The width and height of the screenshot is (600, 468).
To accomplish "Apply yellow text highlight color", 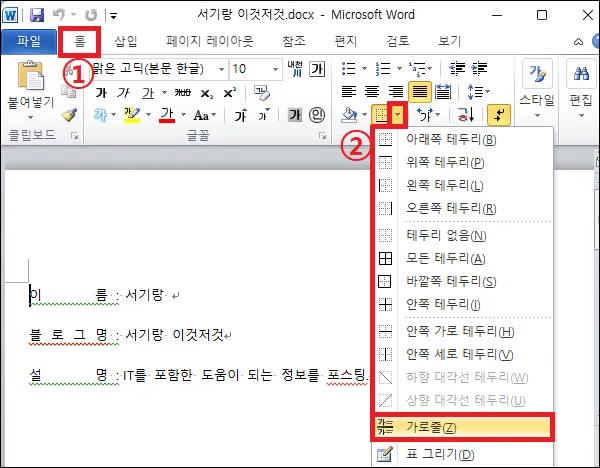I will (132, 115).
